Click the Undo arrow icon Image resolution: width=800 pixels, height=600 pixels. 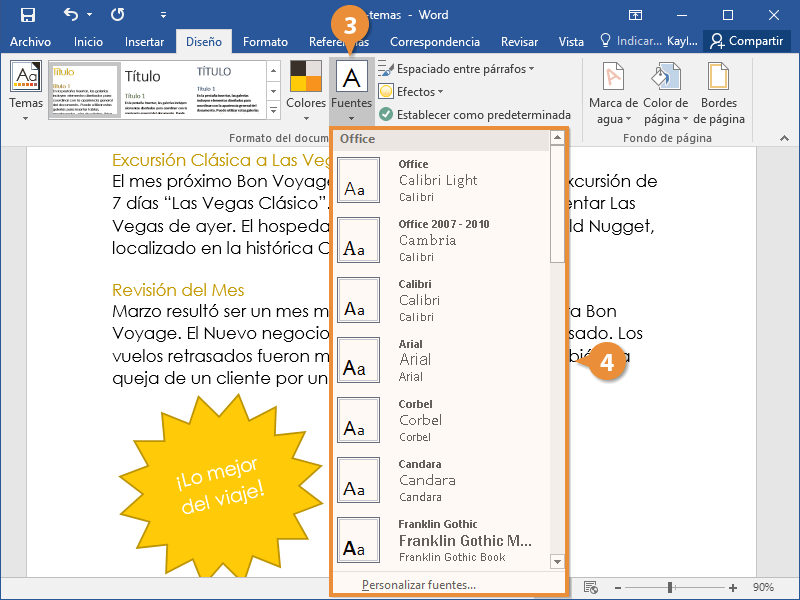71,14
